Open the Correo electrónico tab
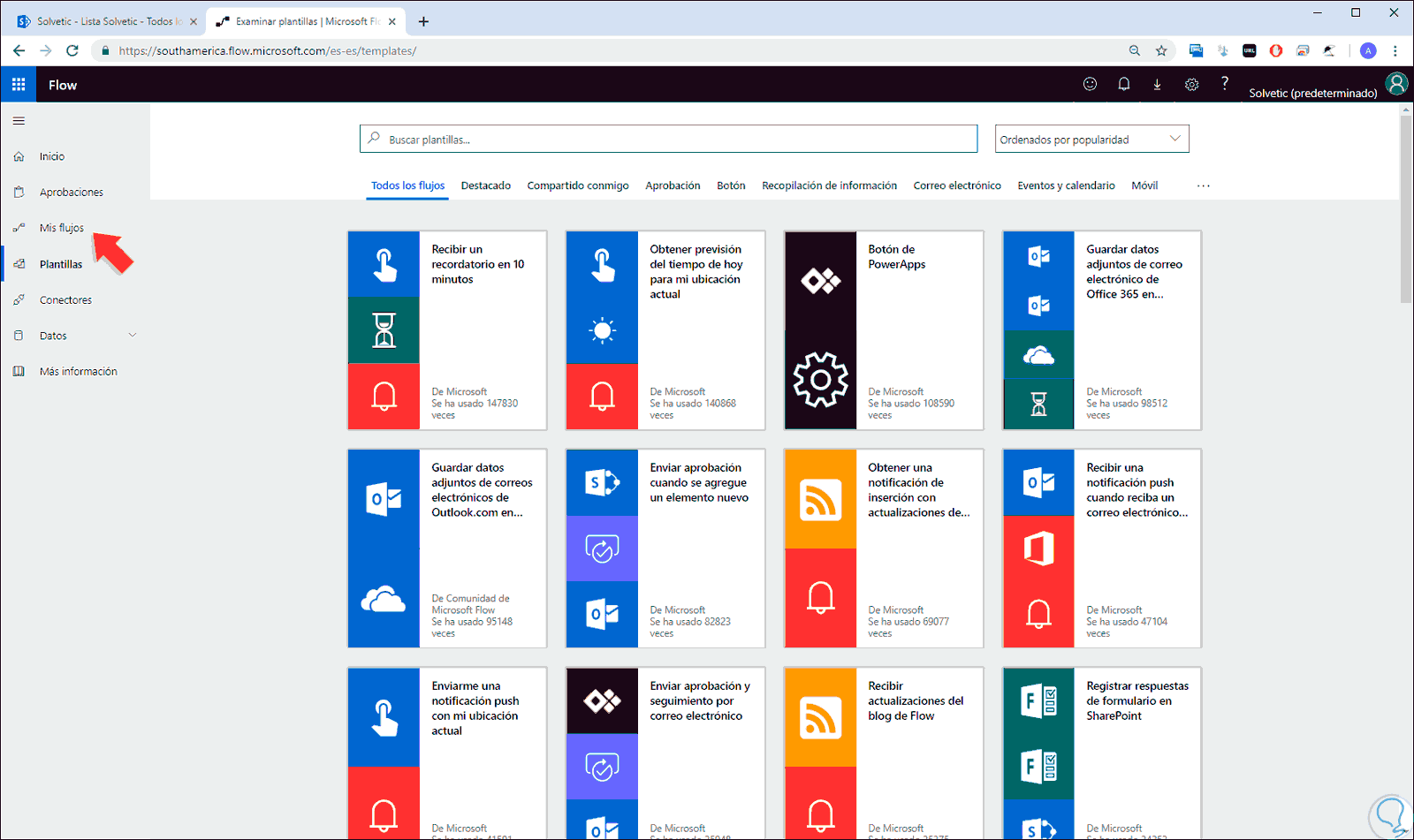The image size is (1414, 840). (x=957, y=185)
